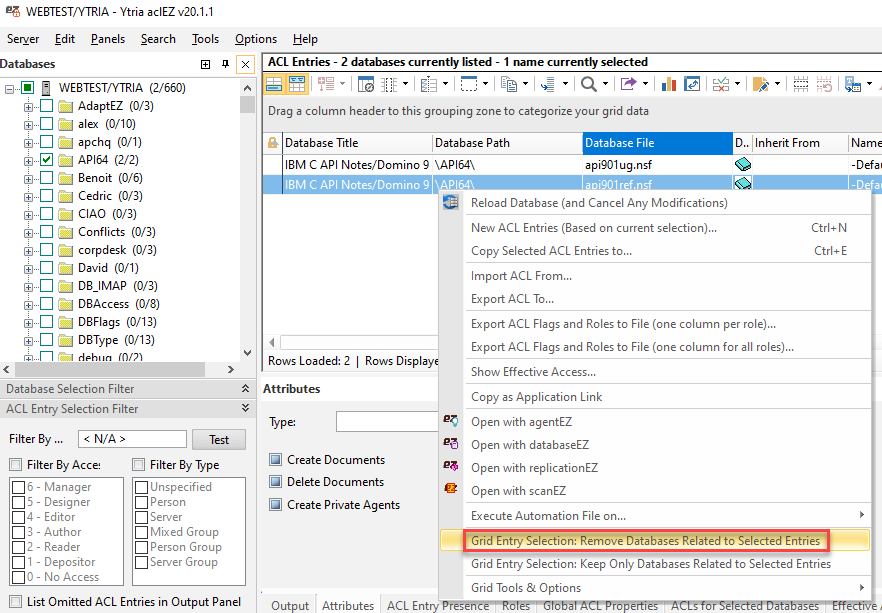This screenshot has height=613, width=882.
Task: Click the expand-all plus icon in Databases header
Action: [x=206, y=64]
